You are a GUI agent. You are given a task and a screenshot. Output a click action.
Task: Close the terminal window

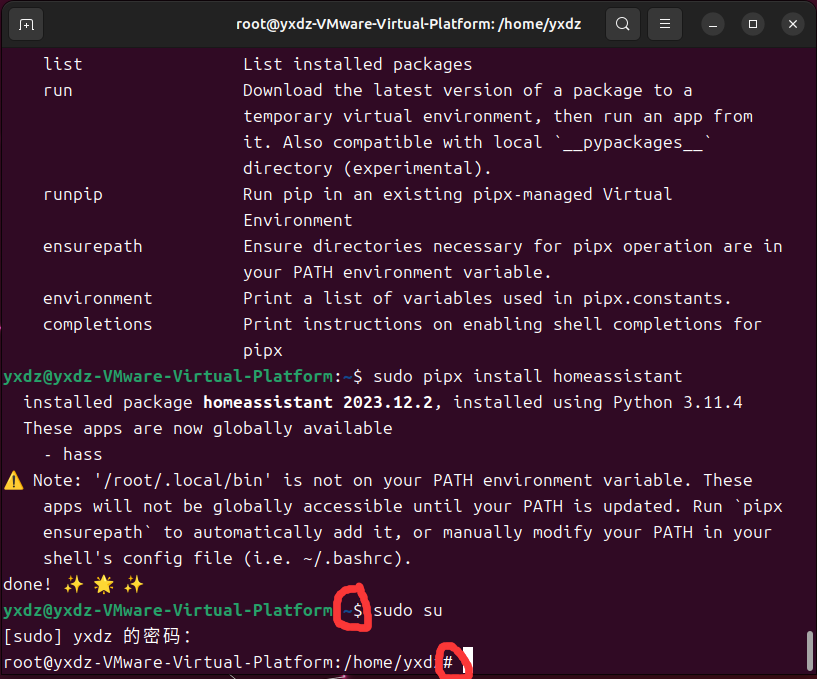(x=793, y=24)
